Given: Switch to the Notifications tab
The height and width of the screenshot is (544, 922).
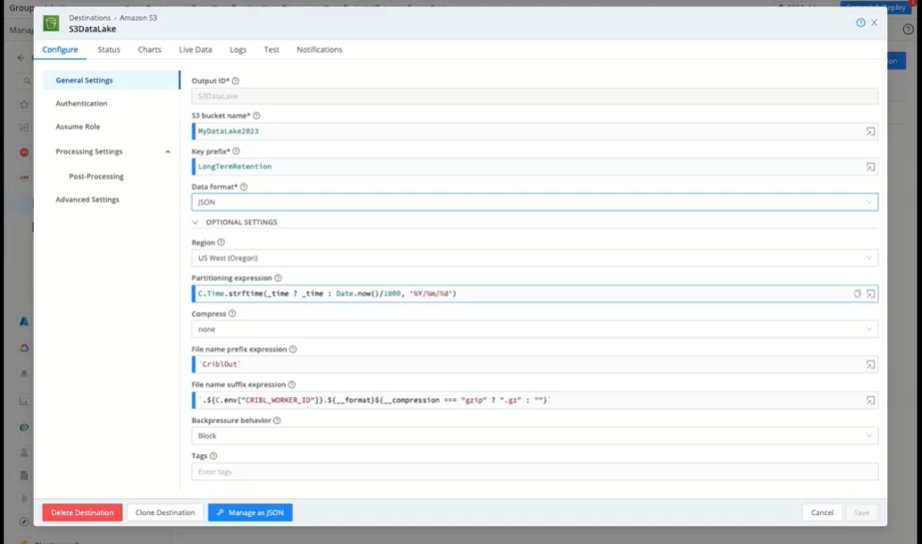Looking at the screenshot, I should click(319, 50).
